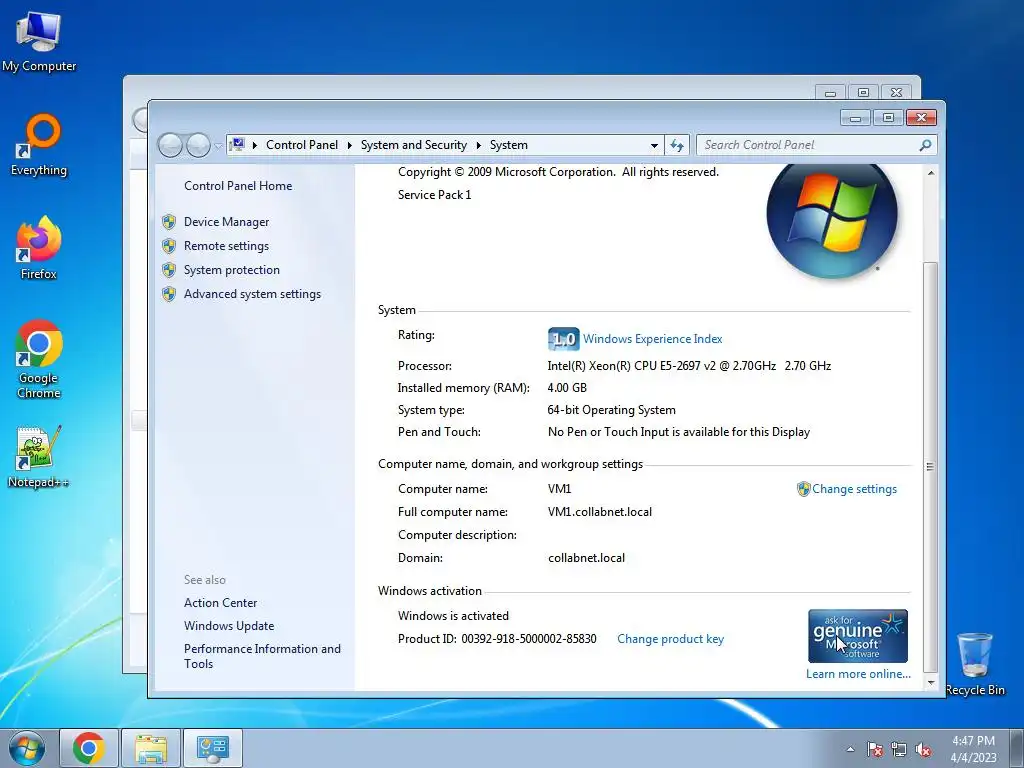Select System and Security breadcrumb
The image size is (1024, 768).
click(414, 145)
